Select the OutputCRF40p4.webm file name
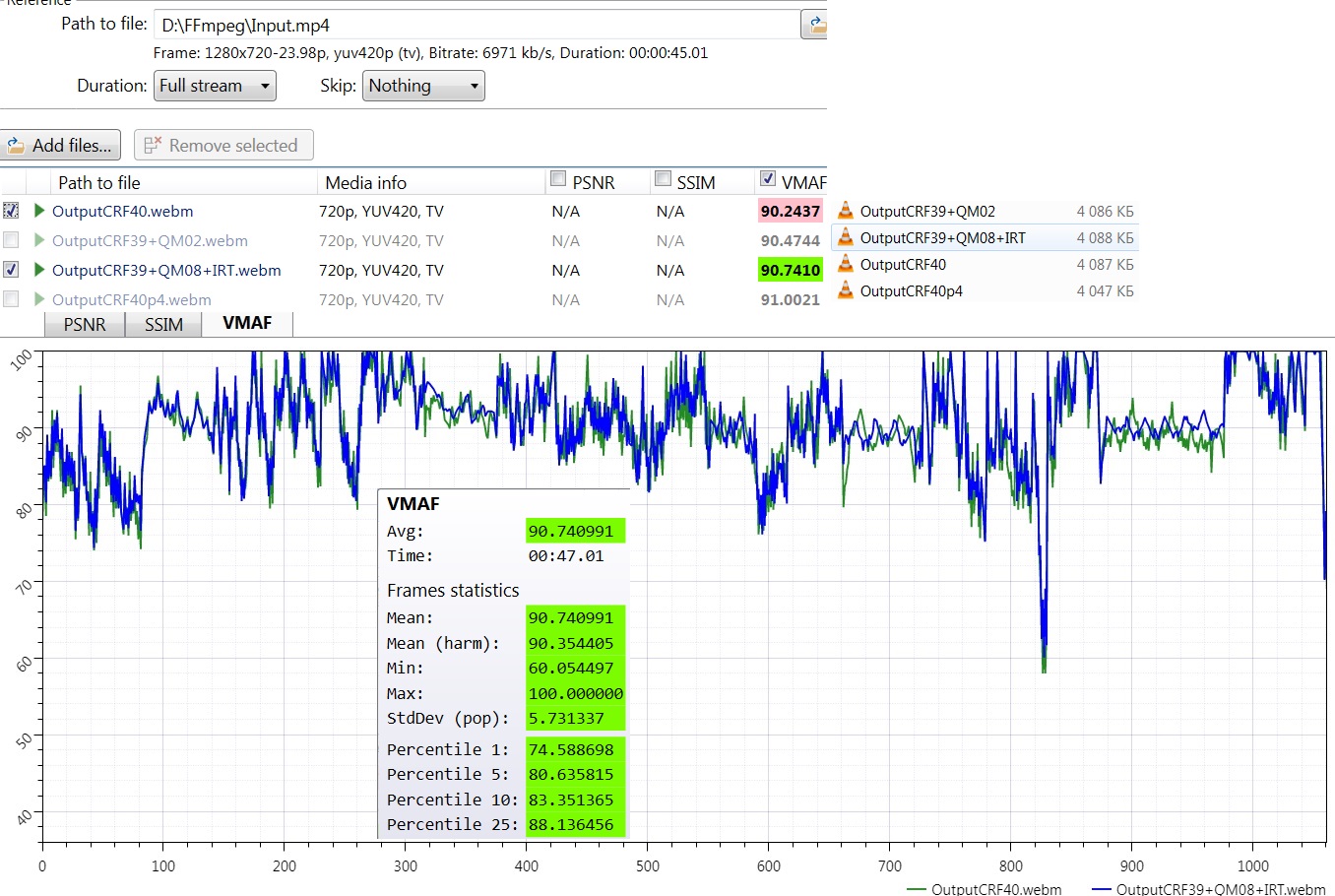Screen dimensions: 1335x896 (131, 299)
